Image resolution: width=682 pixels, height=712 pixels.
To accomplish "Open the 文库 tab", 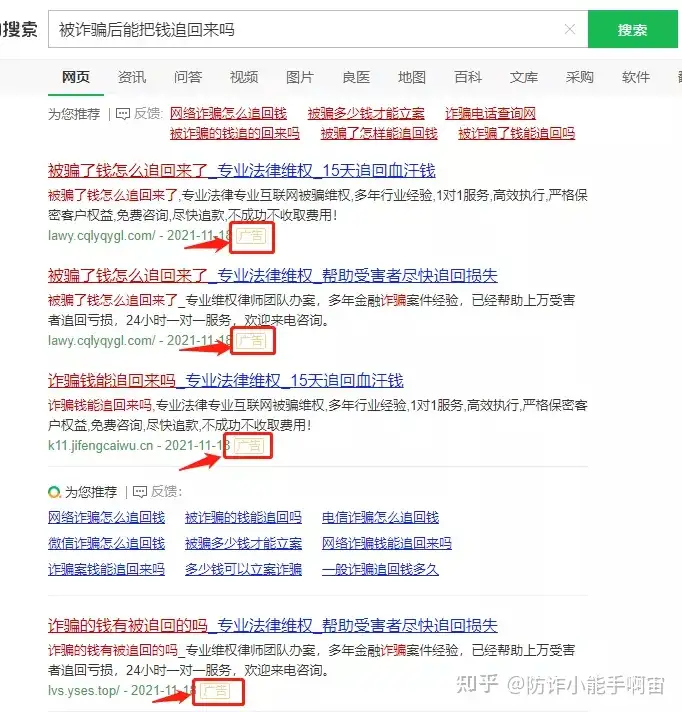I will pyautogui.click(x=524, y=77).
